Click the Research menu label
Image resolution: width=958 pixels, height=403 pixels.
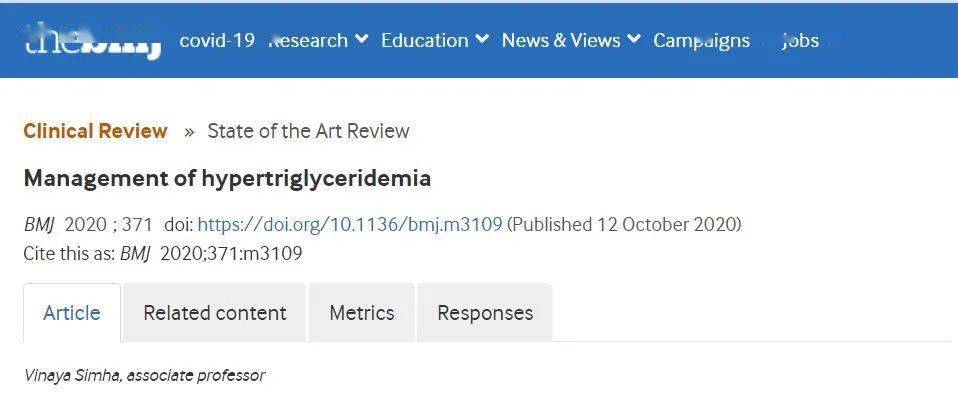coord(309,41)
